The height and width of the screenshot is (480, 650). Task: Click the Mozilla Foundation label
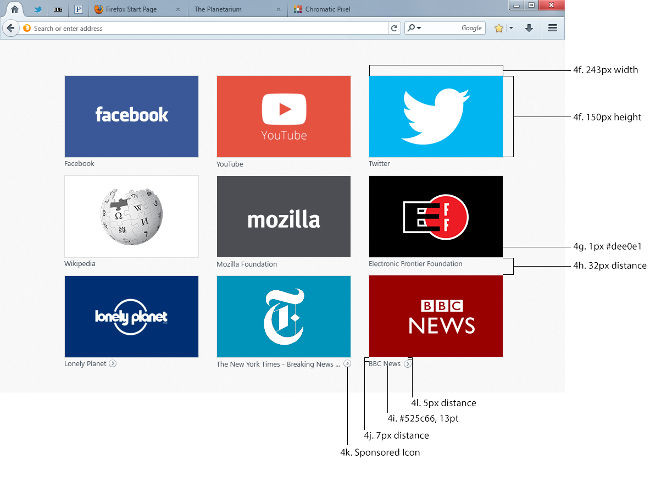(247, 264)
